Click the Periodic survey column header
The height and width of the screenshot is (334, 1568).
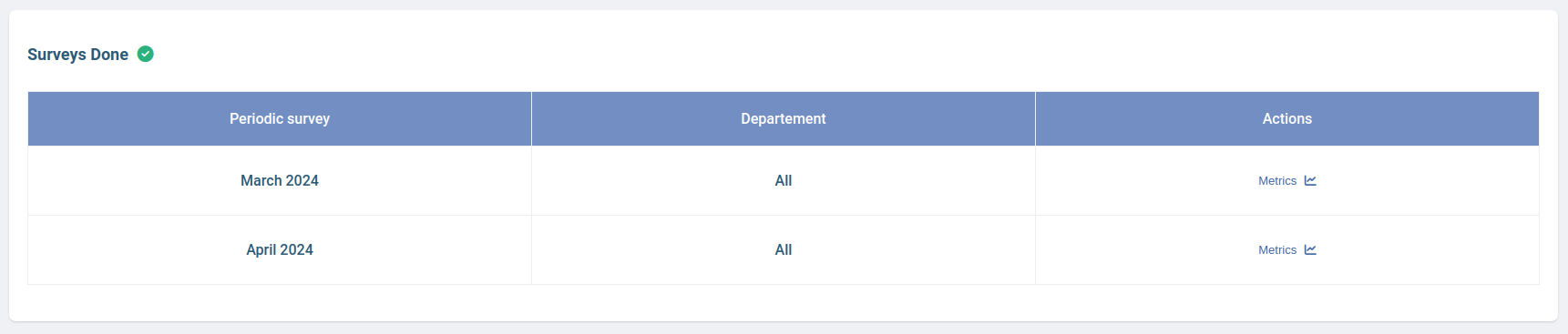tap(280, 118)
